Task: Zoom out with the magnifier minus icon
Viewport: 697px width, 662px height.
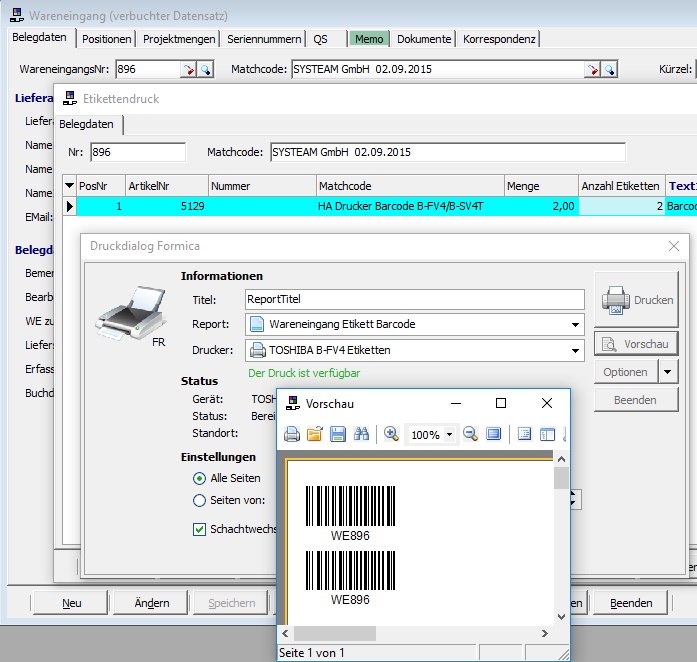Action: (470, 434)
